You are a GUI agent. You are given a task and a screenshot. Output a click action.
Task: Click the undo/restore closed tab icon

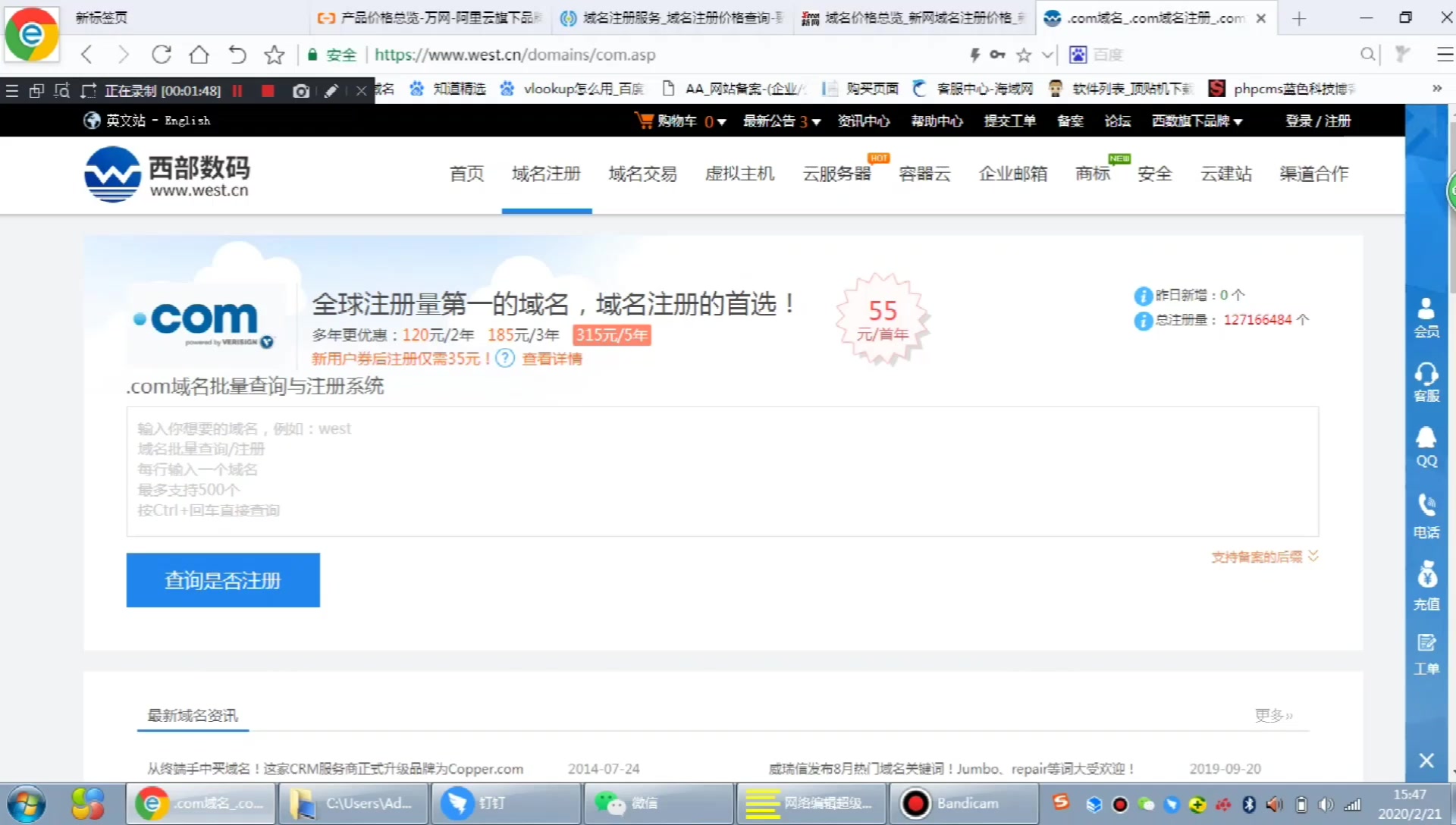237,55
